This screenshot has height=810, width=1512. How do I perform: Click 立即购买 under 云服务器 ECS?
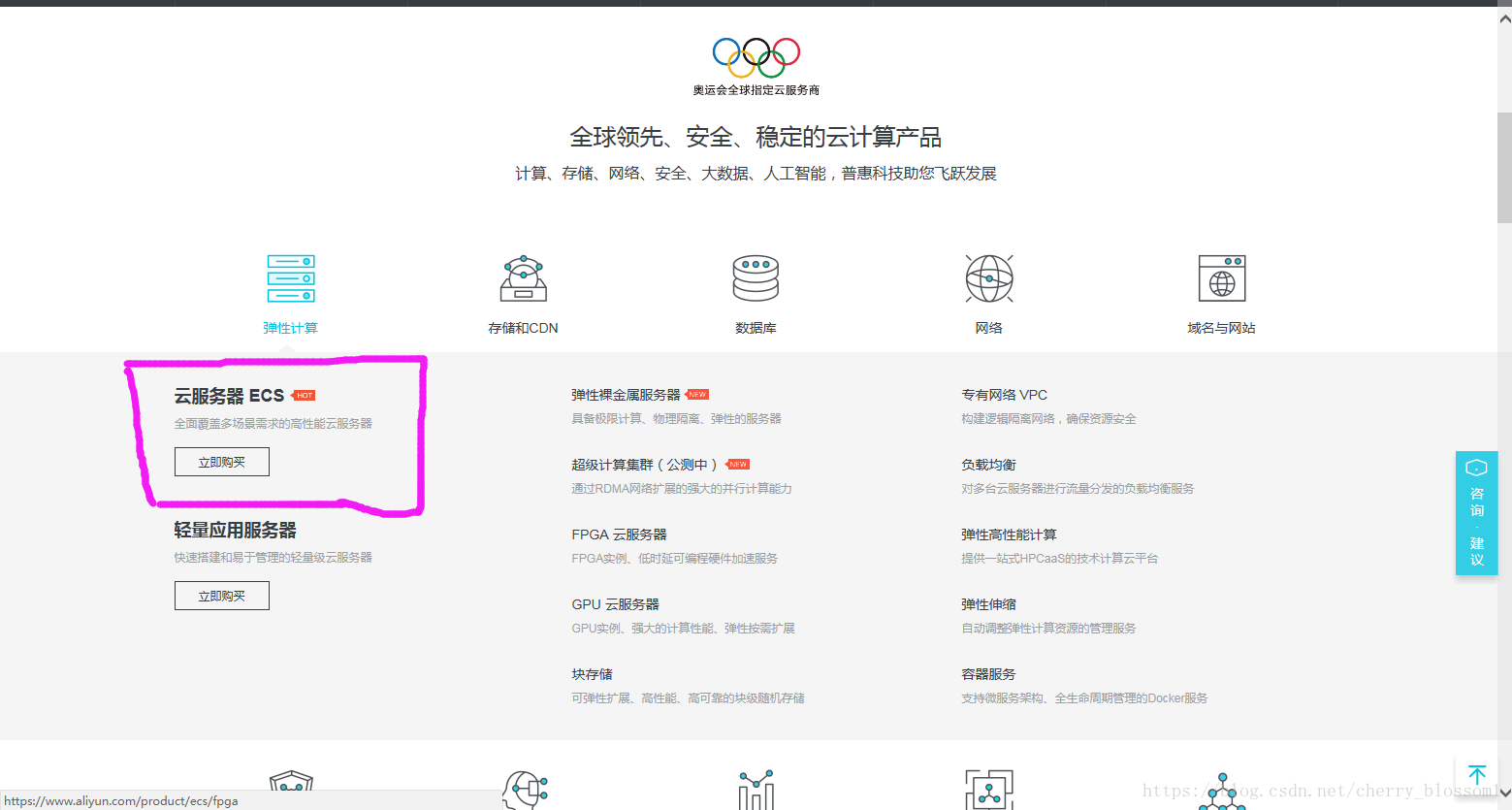(x=222, y=462)
